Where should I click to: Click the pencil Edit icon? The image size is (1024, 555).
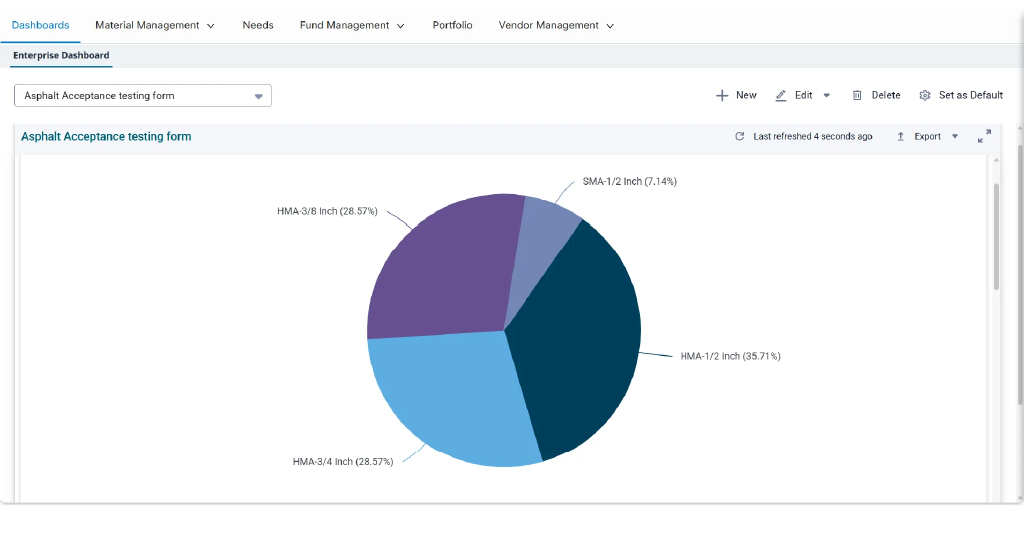780,95
